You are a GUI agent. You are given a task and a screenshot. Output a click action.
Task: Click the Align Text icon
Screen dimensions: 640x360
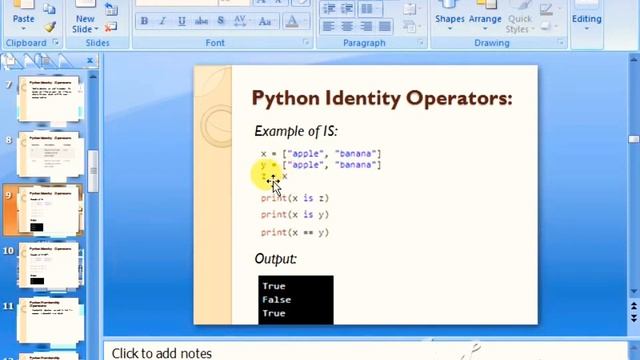409,27
